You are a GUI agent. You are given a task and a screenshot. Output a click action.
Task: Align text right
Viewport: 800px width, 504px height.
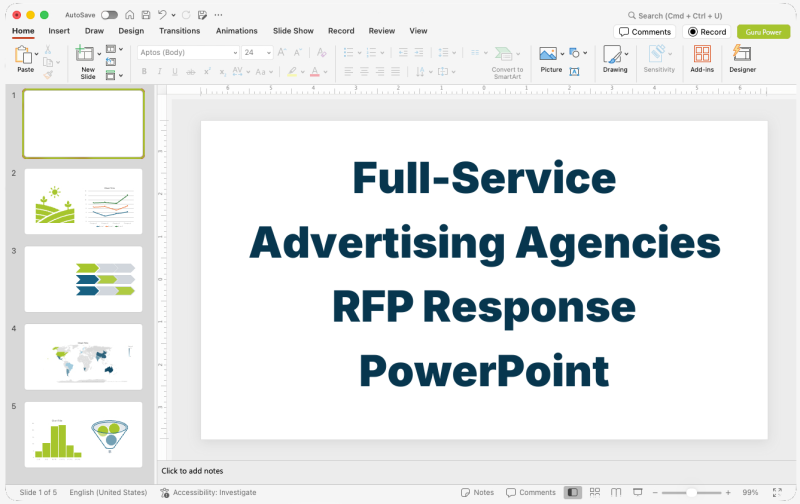pos(380,71)
